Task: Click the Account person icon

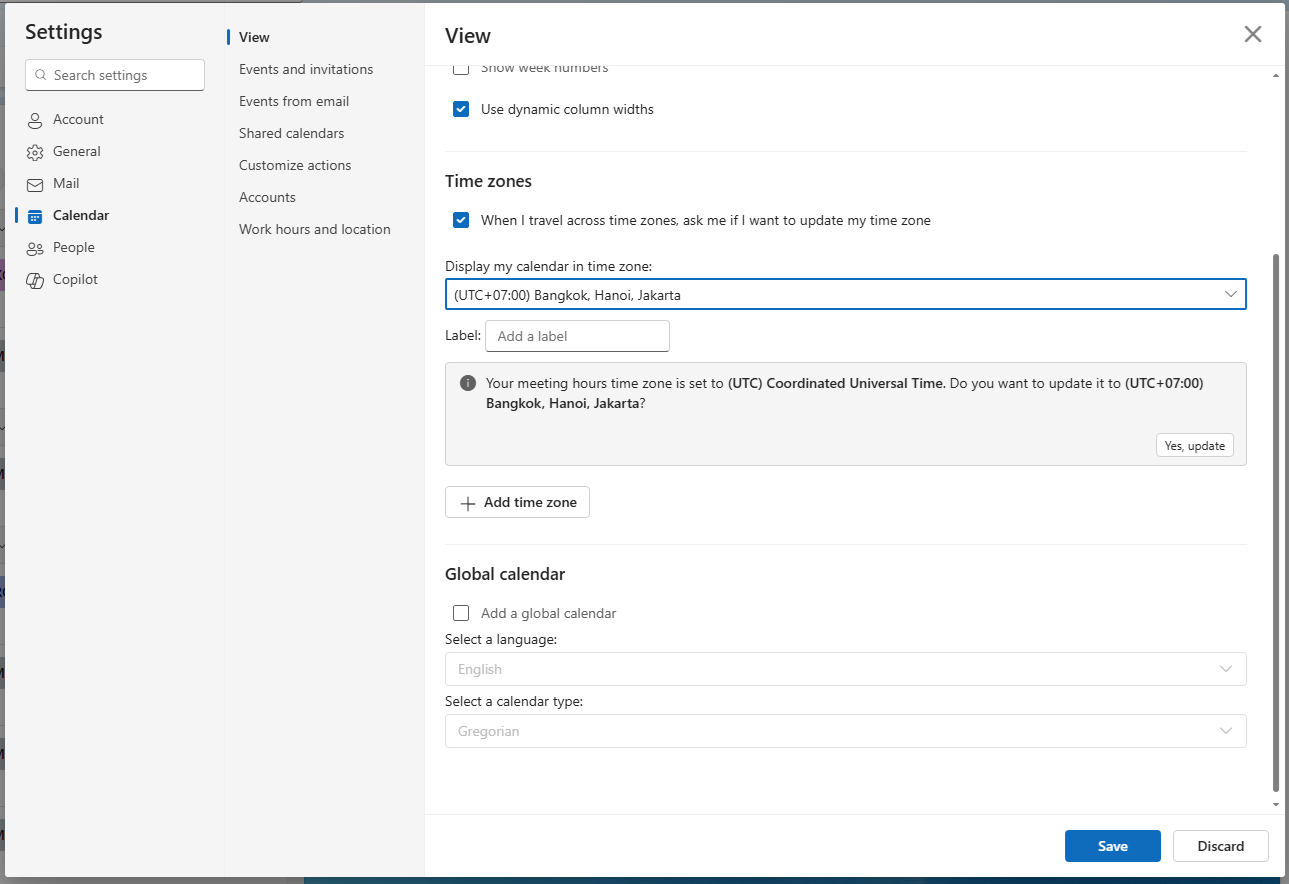Action: click(35, 120)
